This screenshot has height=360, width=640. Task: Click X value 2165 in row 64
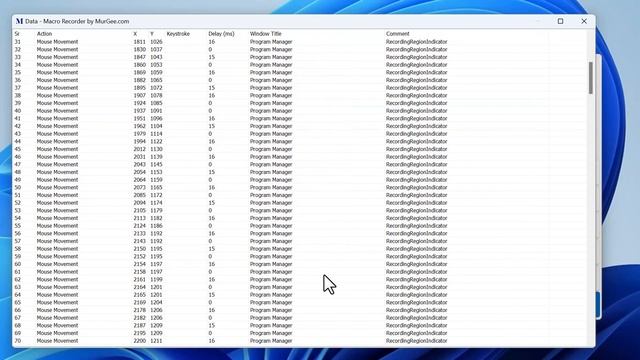tap(140, 295)
